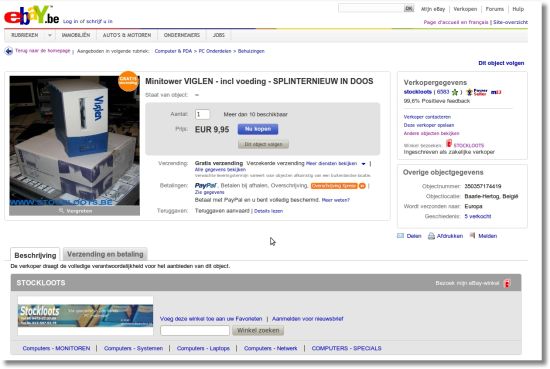Click the magnifier 'Vergroten' icon under photo
The height and width of the screenshot is (369, 550).
62,211
